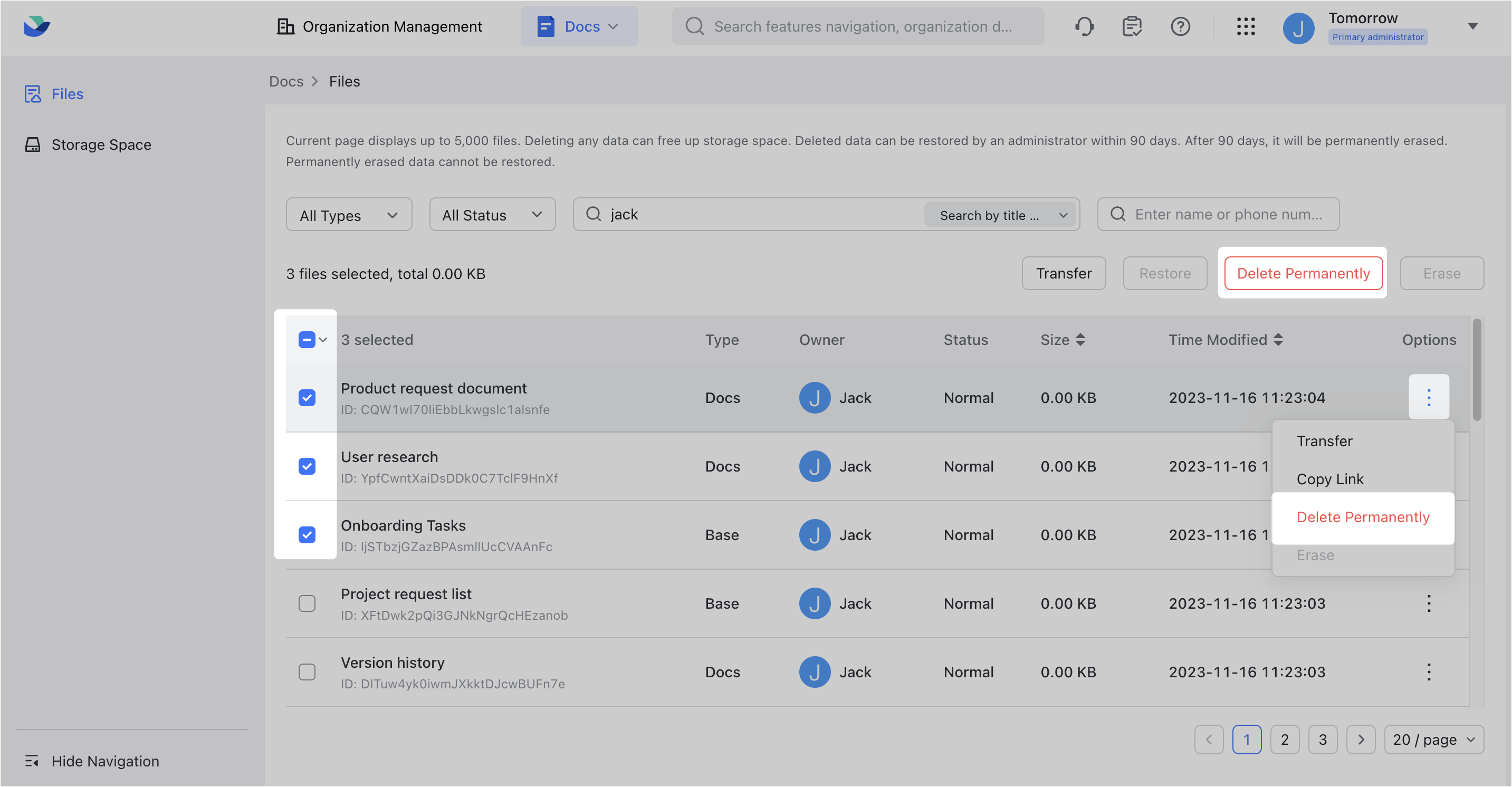Open options for Project request list
The height and width of the screenshot is (787, 1512).
(1429, 603)
